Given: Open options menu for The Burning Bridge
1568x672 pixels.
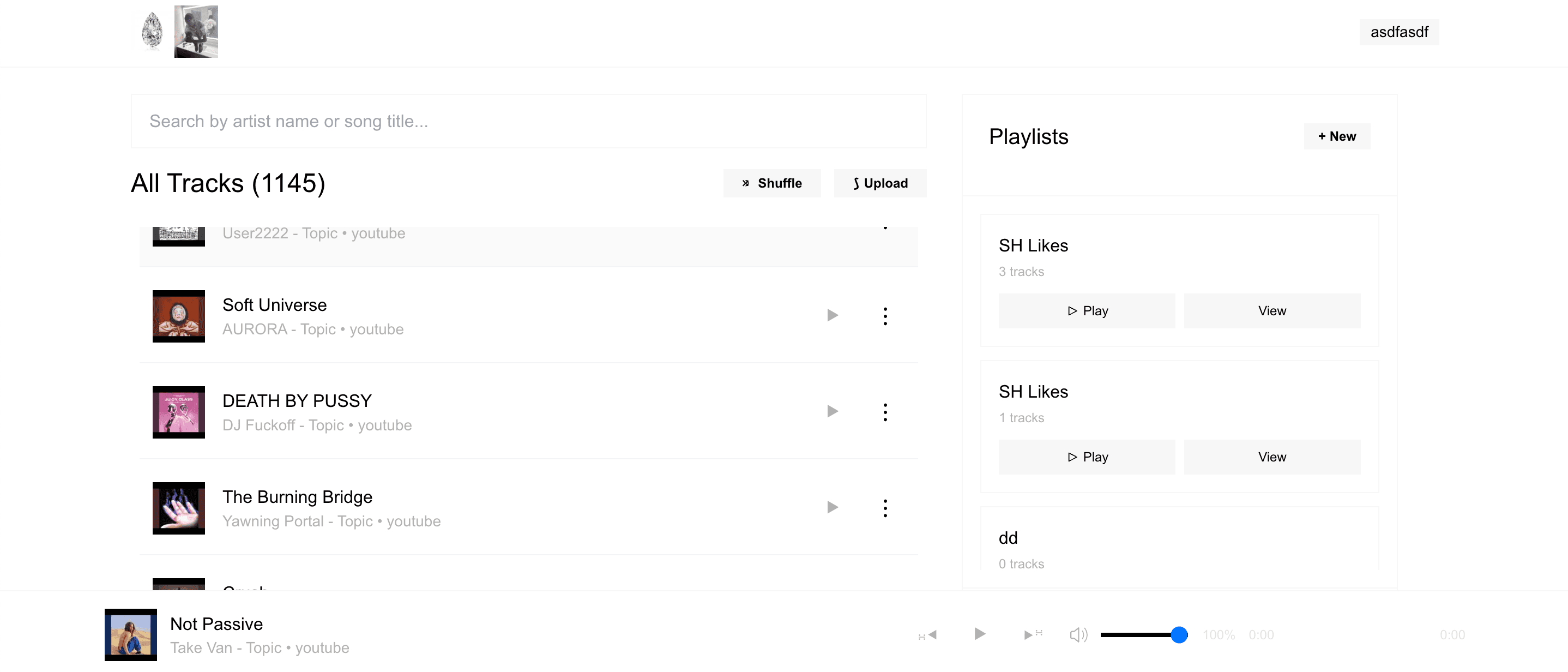Looking at the screenshot, I should pos(885,508).
